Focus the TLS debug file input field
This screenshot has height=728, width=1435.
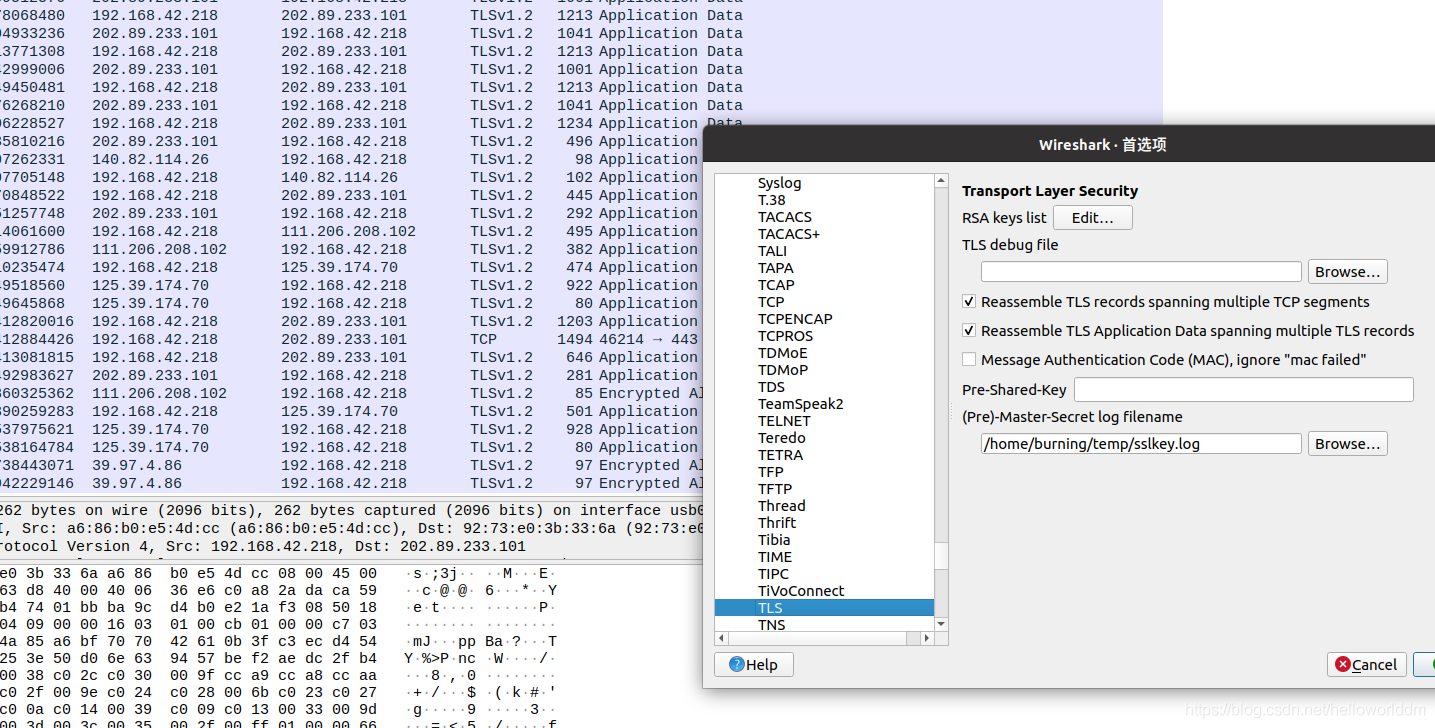[1141, 272]
